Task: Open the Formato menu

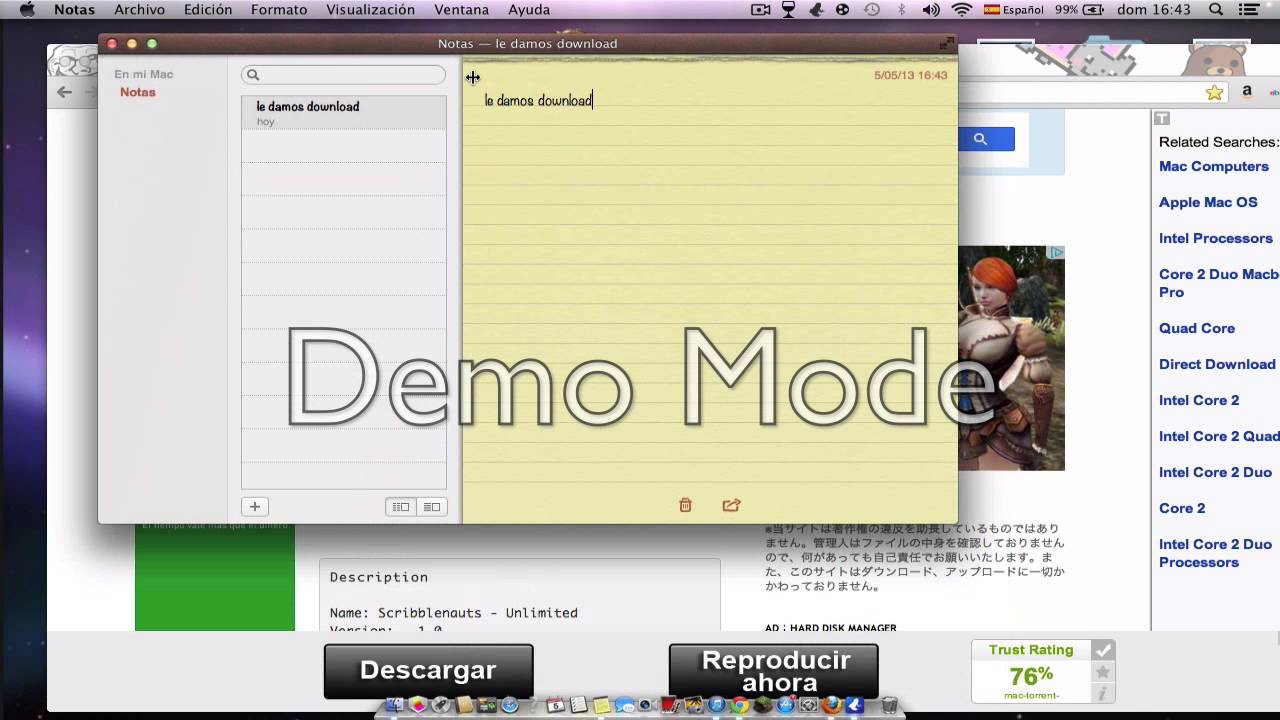Action: (279, 10)
